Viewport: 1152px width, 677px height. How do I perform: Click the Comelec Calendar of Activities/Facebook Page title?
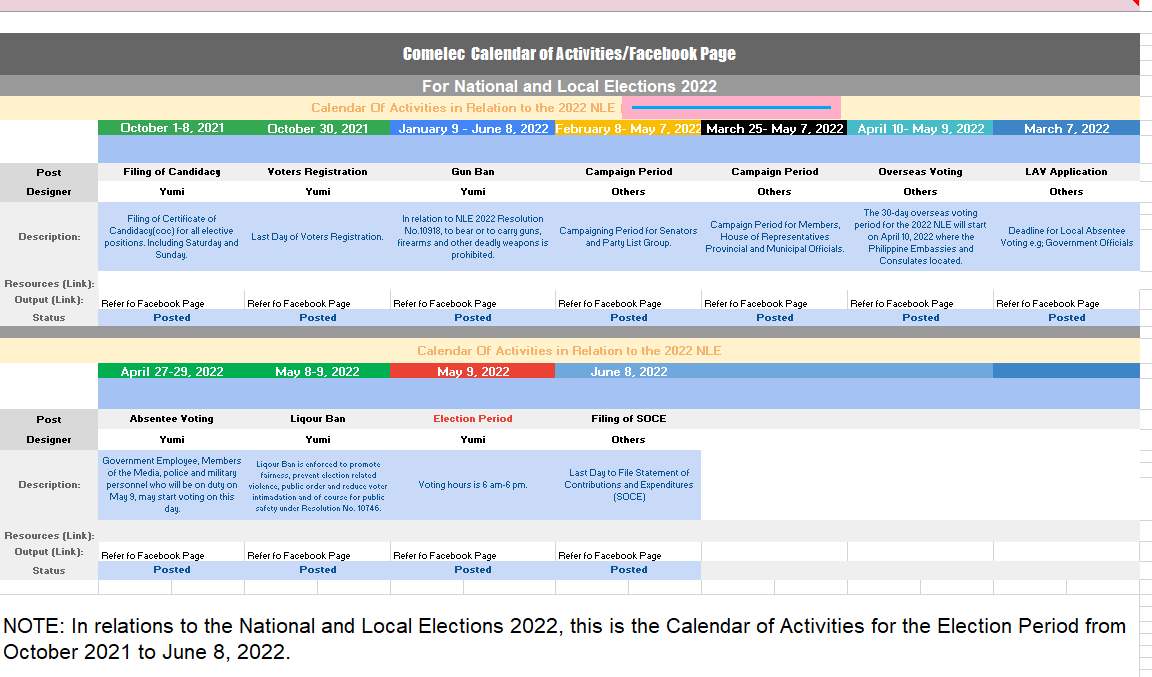569,54
